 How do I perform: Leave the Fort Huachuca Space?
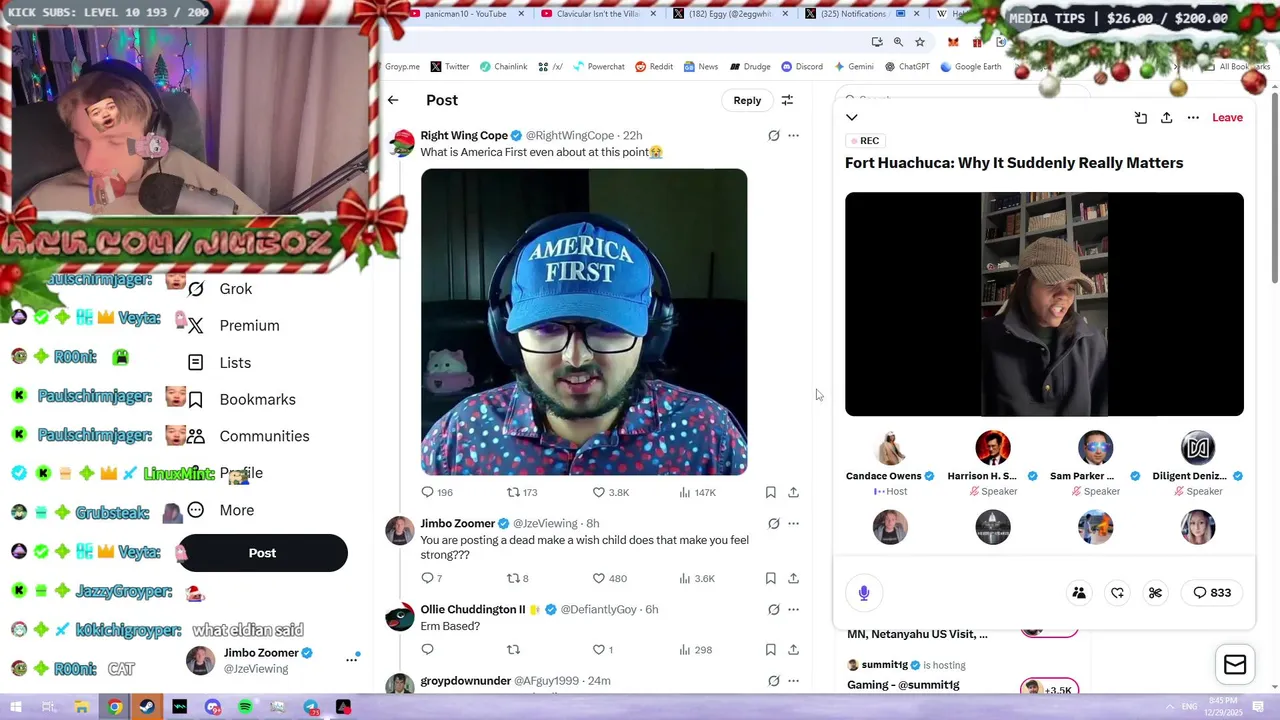pos(1227,117)
